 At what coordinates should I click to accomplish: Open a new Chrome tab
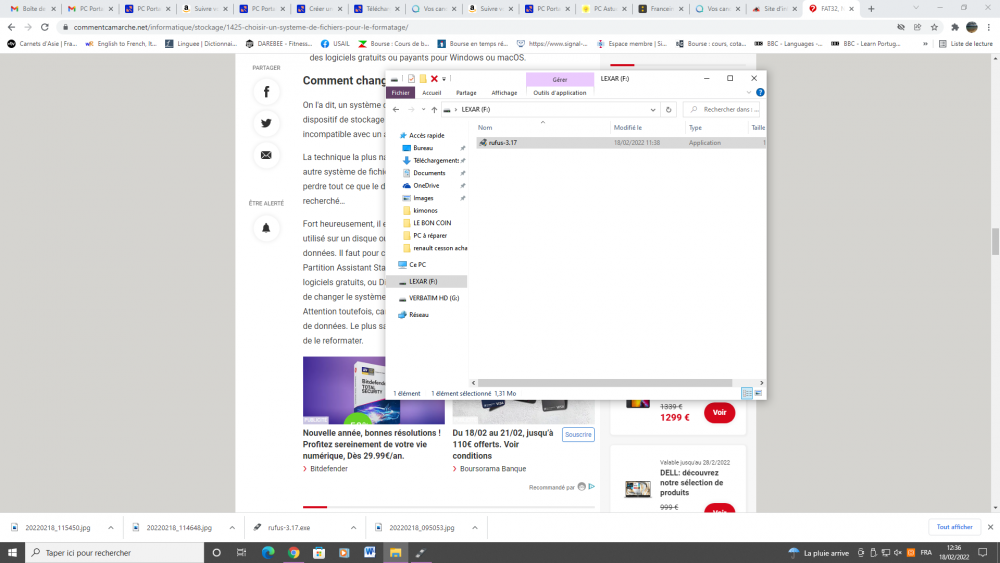tap(871, 9)
